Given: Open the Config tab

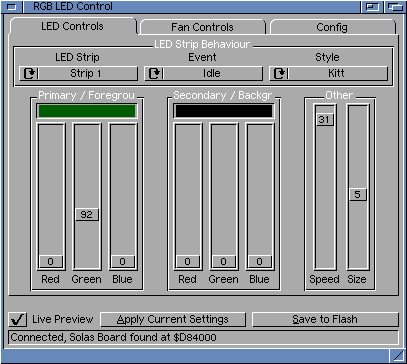Looking at the screenshot, I should (x=332, y=27).
